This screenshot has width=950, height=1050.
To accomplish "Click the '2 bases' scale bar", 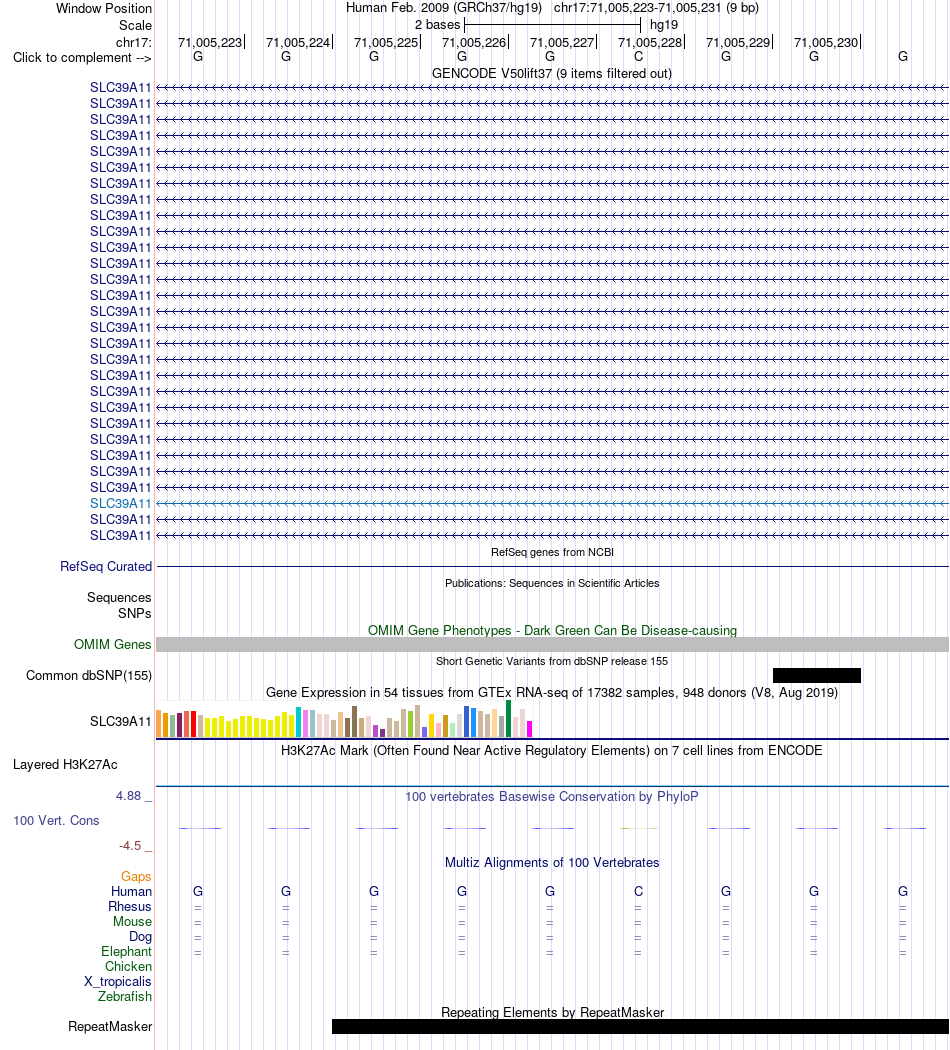I will click(x=552, y=25).
